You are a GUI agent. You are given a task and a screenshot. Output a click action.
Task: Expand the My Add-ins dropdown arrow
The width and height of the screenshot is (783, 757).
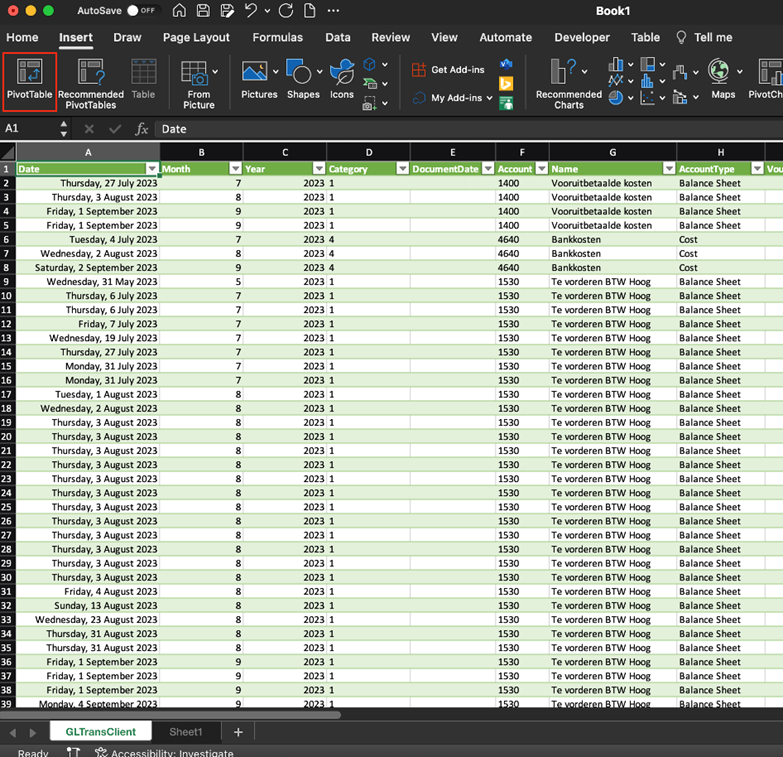click(x=488, y=98)
